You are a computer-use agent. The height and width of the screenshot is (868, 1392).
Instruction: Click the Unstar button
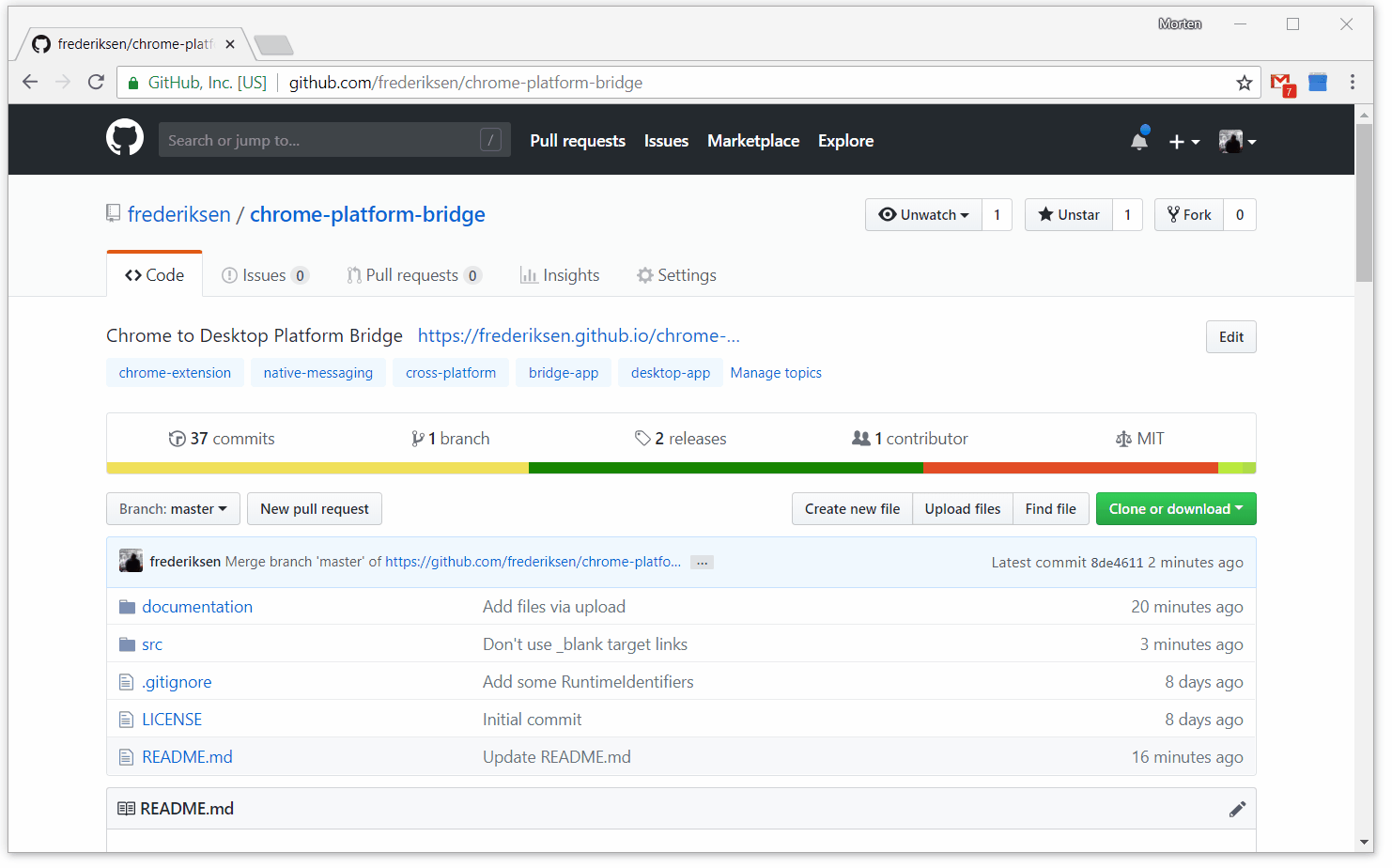1069,215
